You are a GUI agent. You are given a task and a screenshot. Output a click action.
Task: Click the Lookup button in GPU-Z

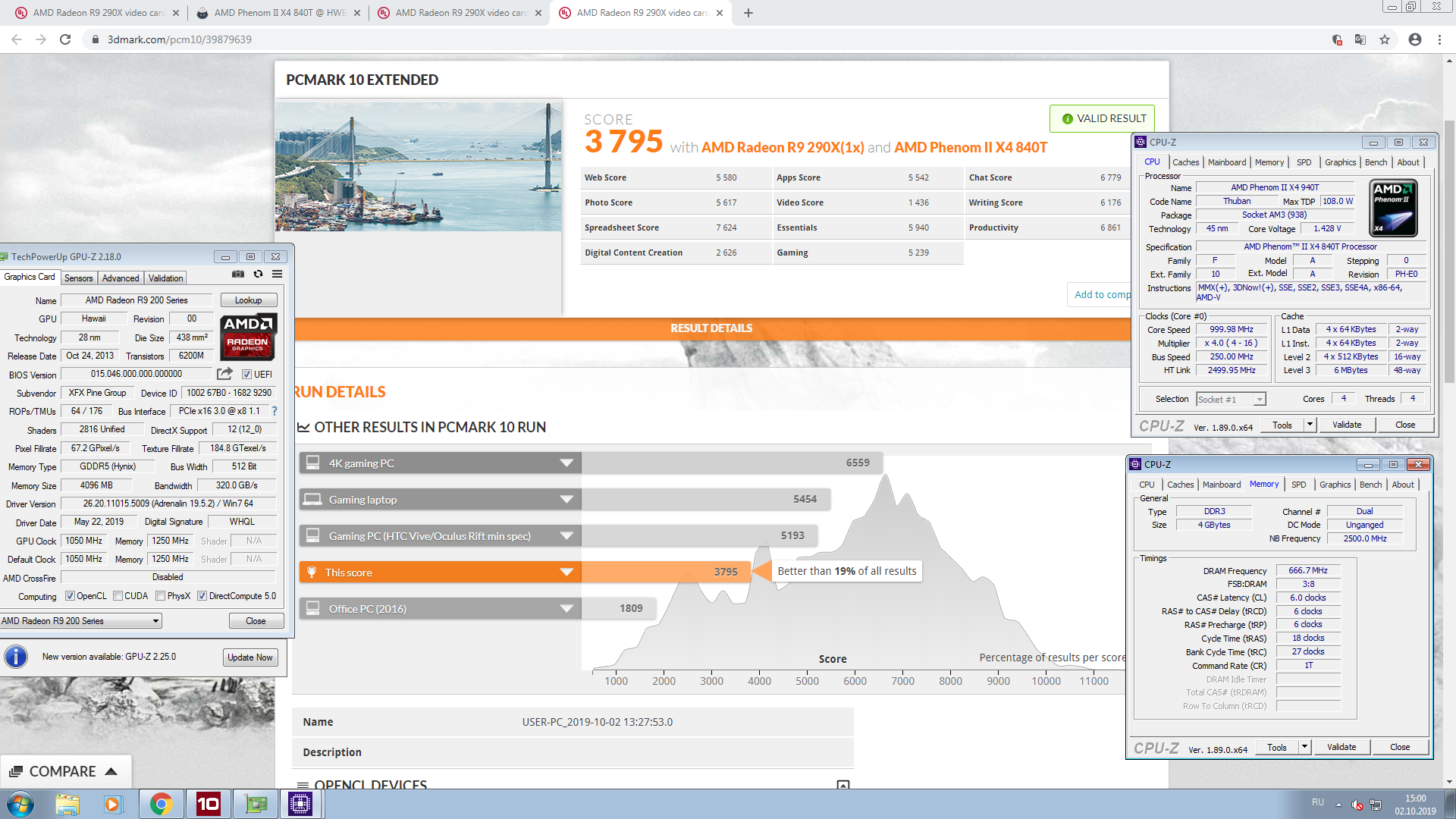[249, 300]
